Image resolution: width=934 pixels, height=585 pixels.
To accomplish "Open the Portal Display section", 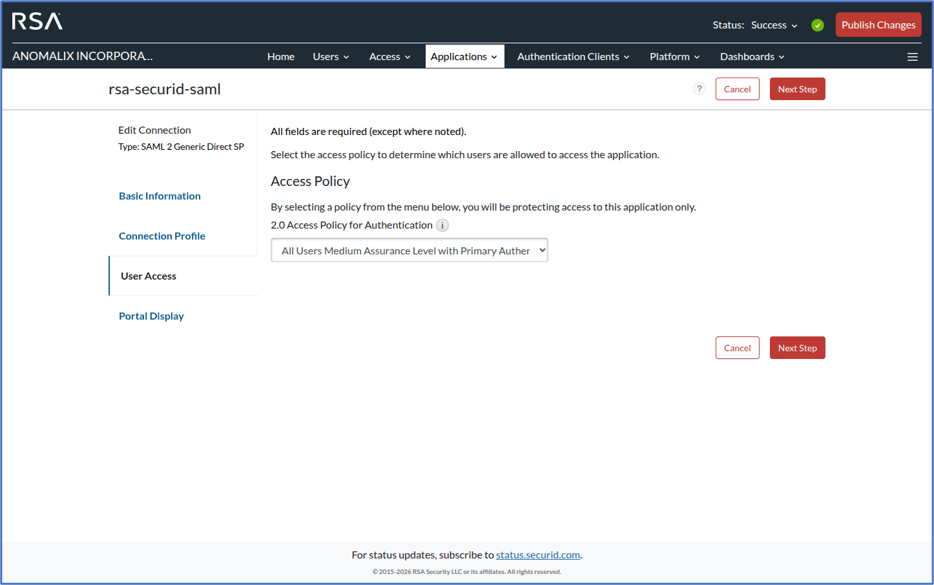I will pyautogui.click(x=151, y=316).
